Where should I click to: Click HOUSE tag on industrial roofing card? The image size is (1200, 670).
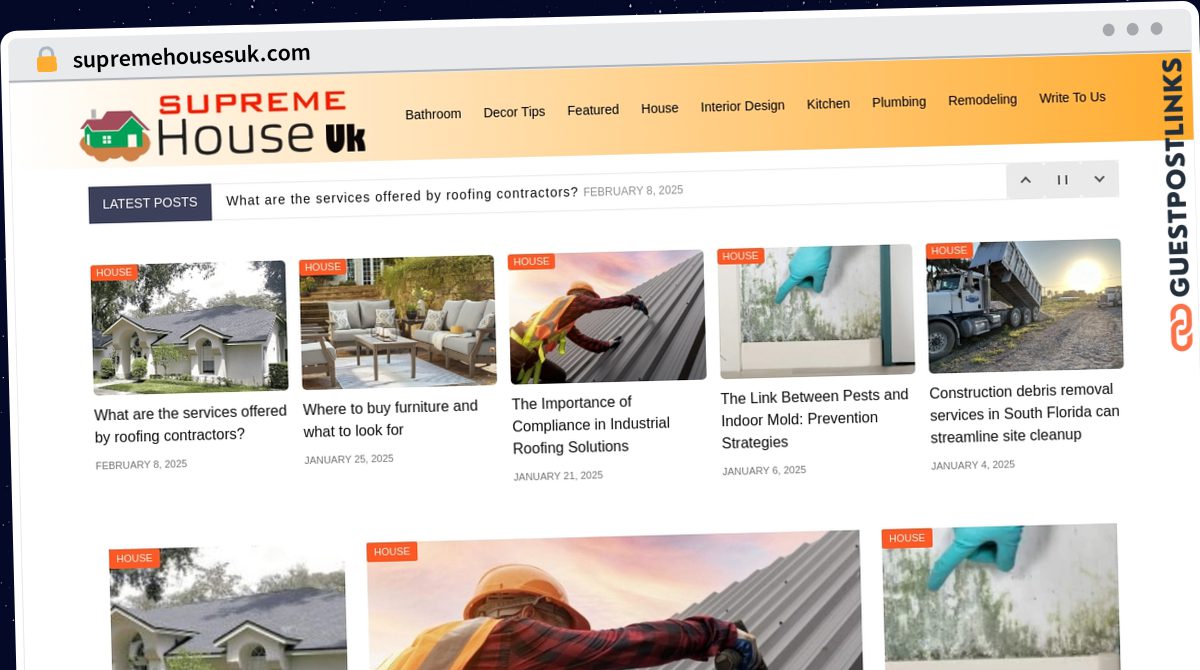531,262
